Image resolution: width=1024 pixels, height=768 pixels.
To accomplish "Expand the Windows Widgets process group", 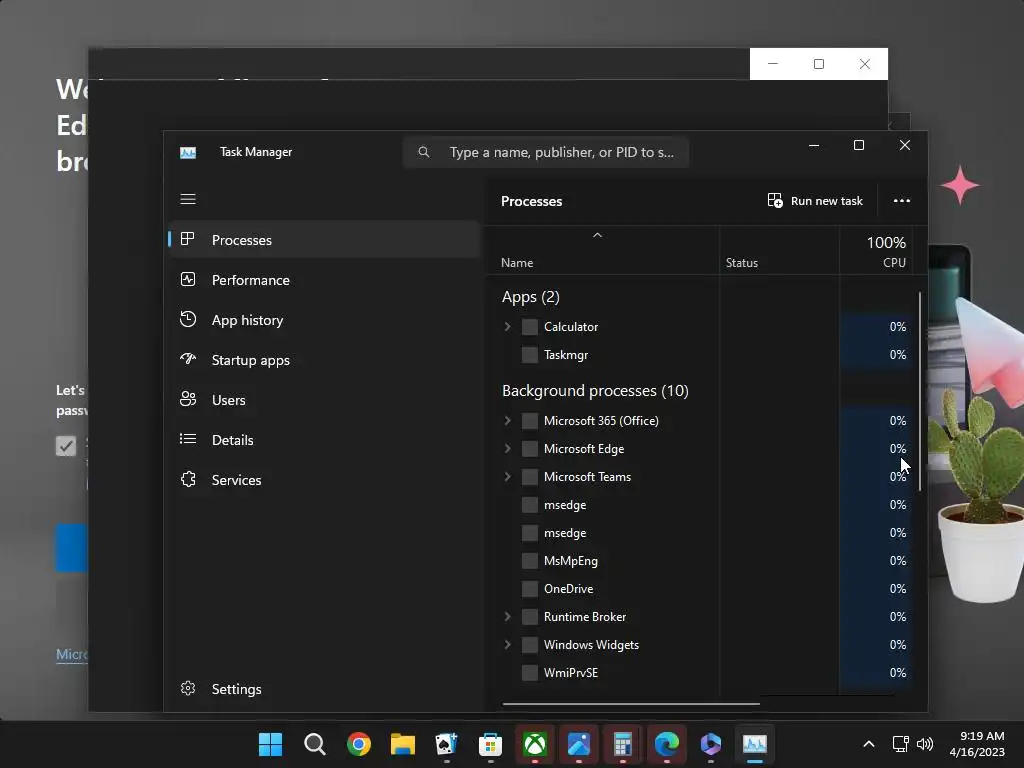I will (507, 645).
